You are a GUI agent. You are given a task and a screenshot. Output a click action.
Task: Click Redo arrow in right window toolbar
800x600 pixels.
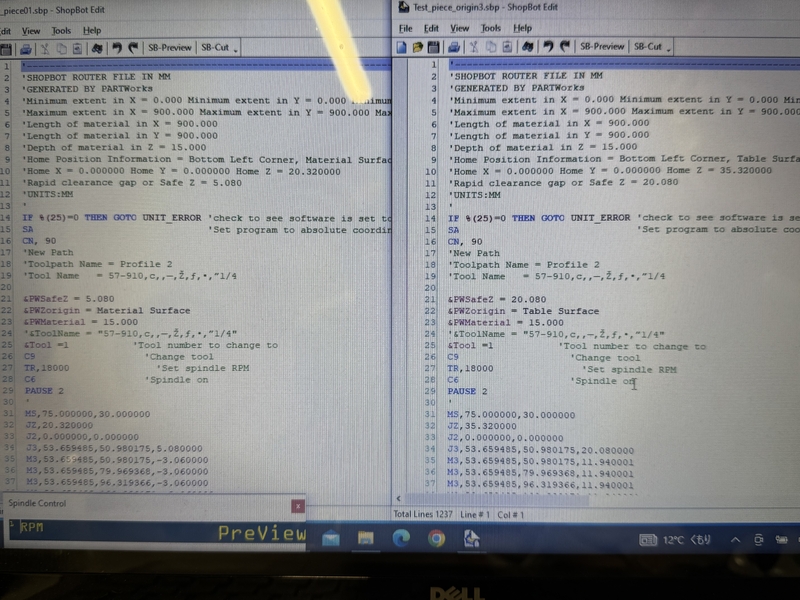564,47
